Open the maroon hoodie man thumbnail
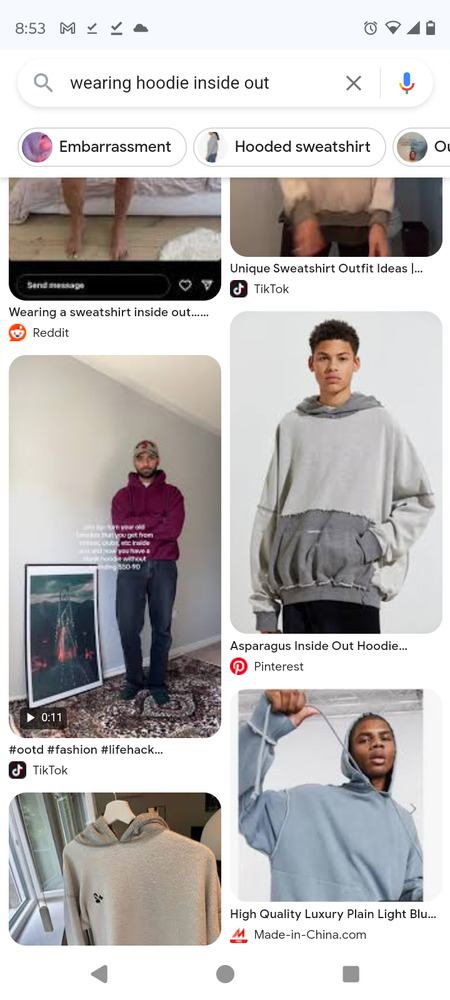This screenshot has width=450, height=1000. tap(115, 547)
